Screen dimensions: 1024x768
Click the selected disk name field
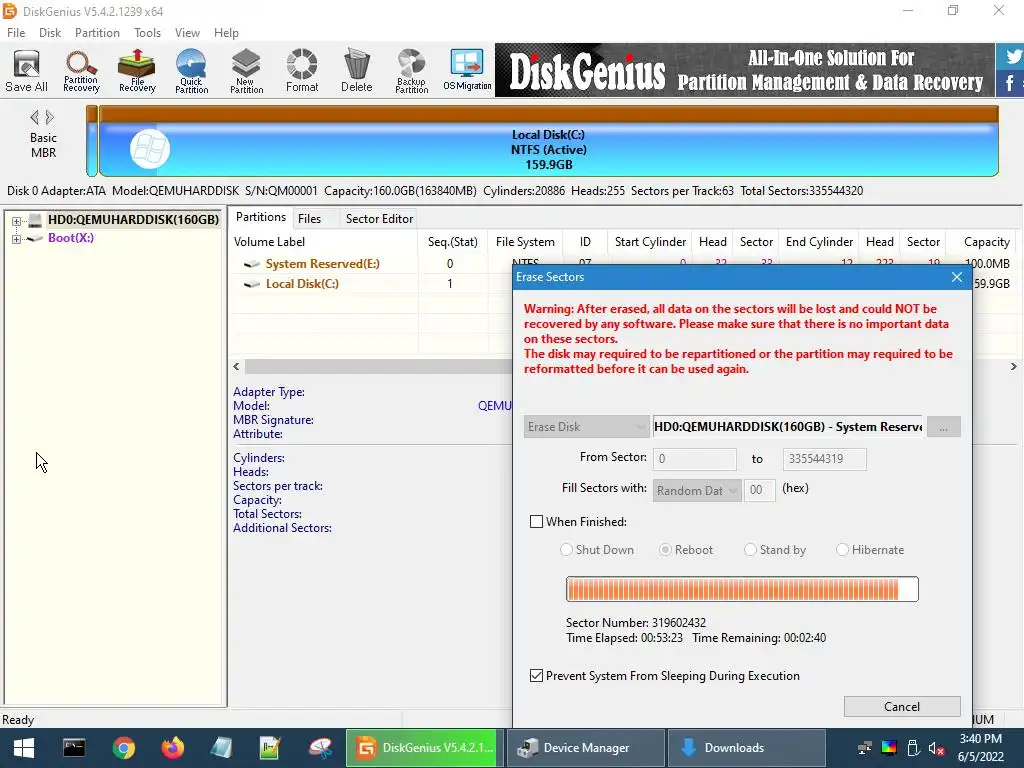pos(788,427)
